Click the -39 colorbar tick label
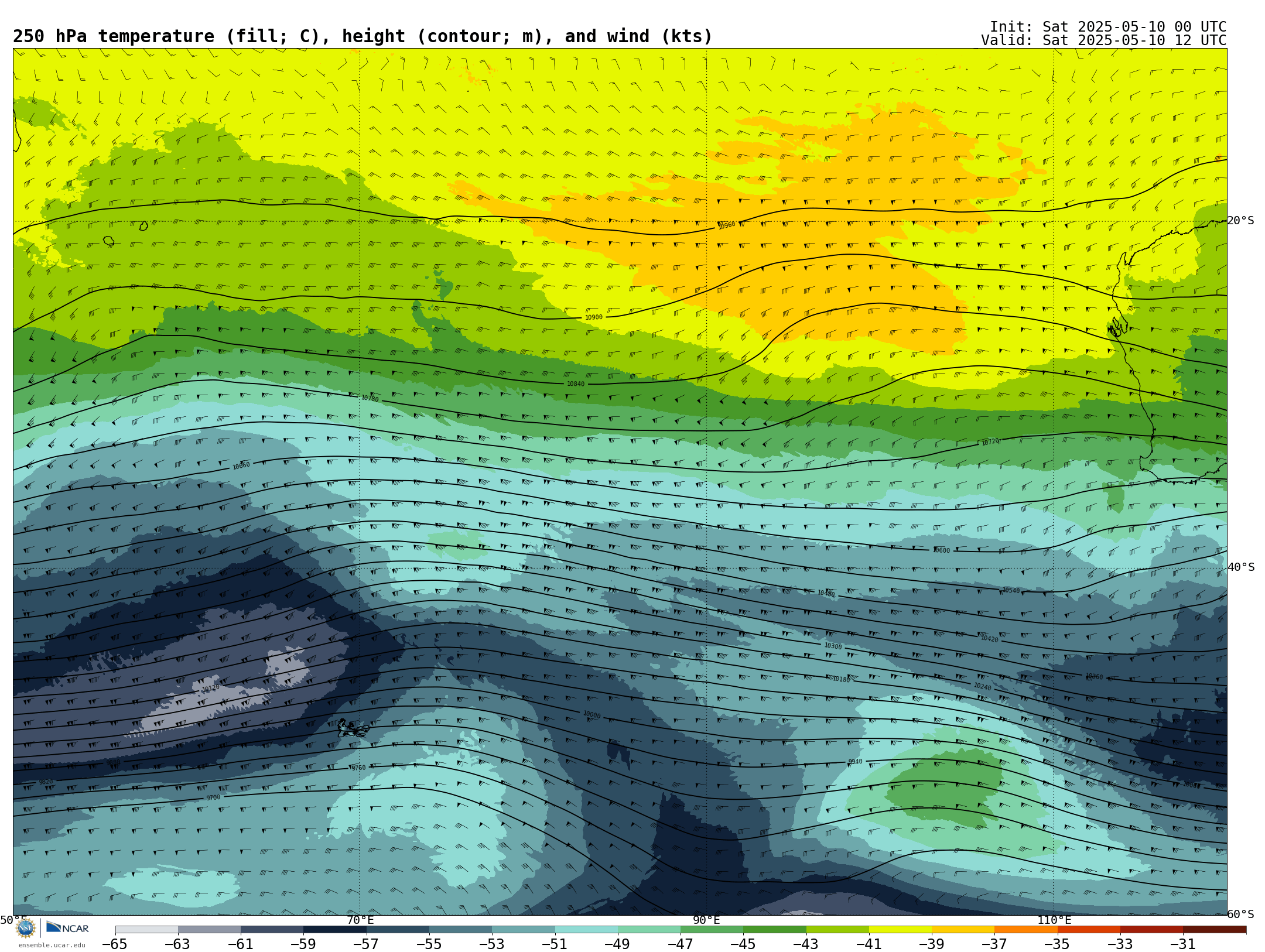1265x952 pixels. coord(931,944)
